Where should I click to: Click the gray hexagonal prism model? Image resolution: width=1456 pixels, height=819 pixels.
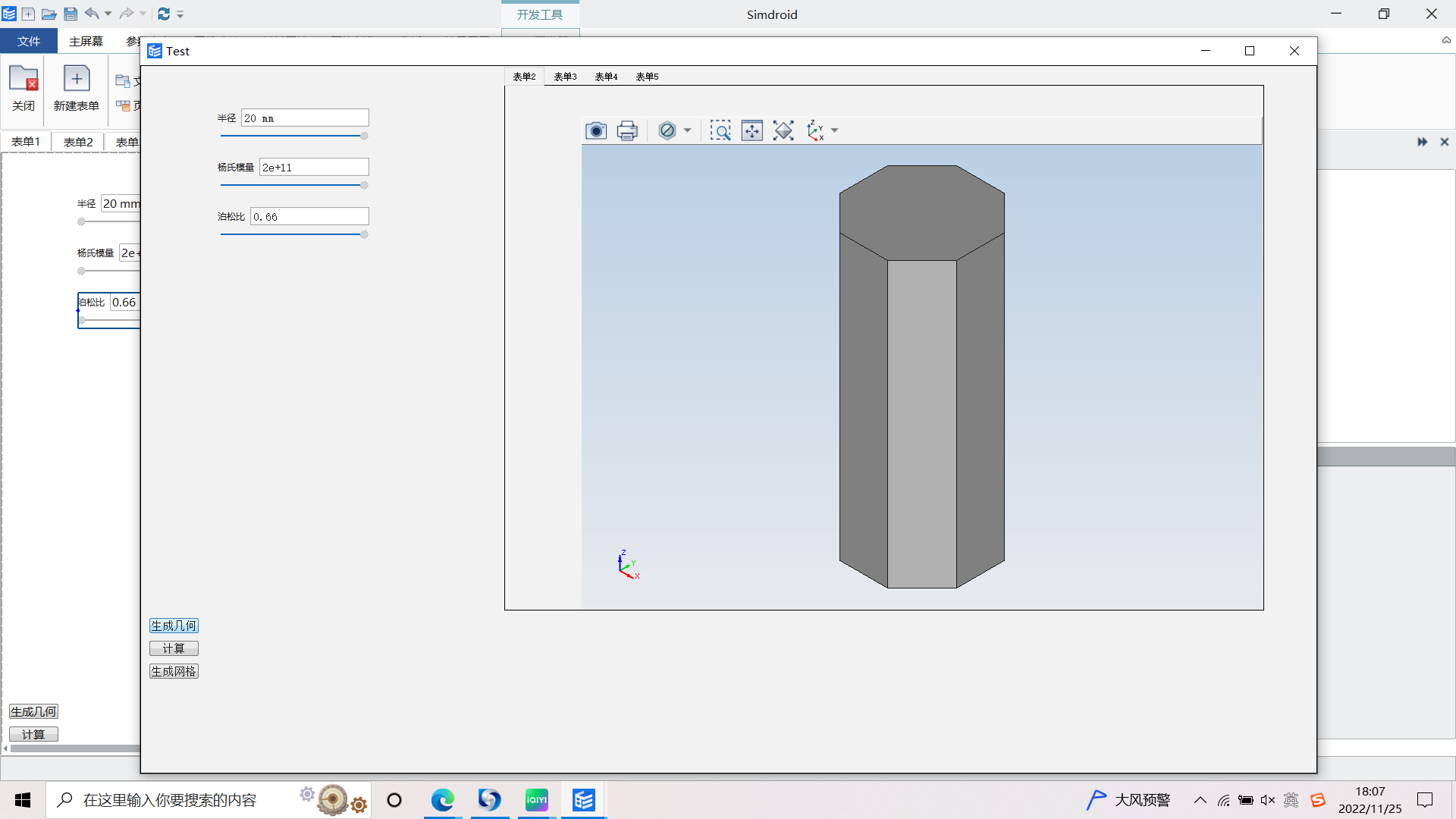(921, 377)
